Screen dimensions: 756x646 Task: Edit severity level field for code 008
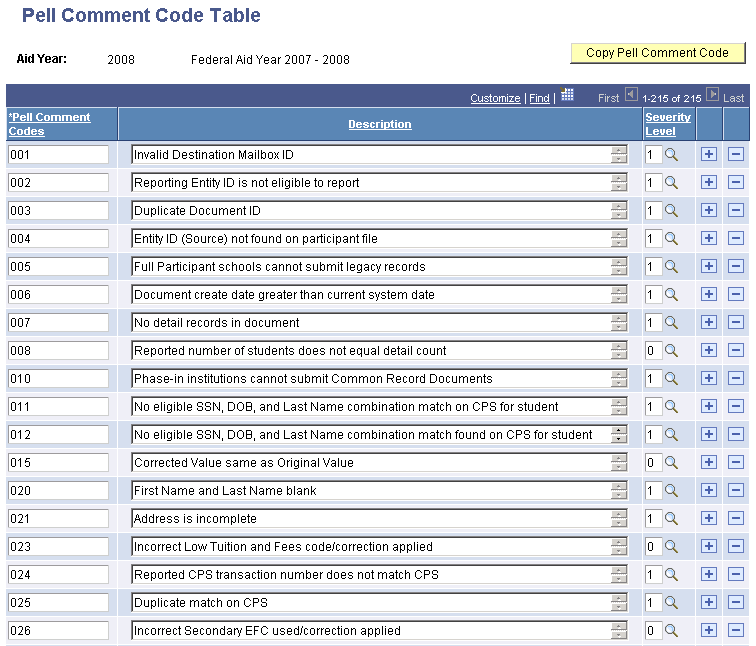tap(653, 350)
